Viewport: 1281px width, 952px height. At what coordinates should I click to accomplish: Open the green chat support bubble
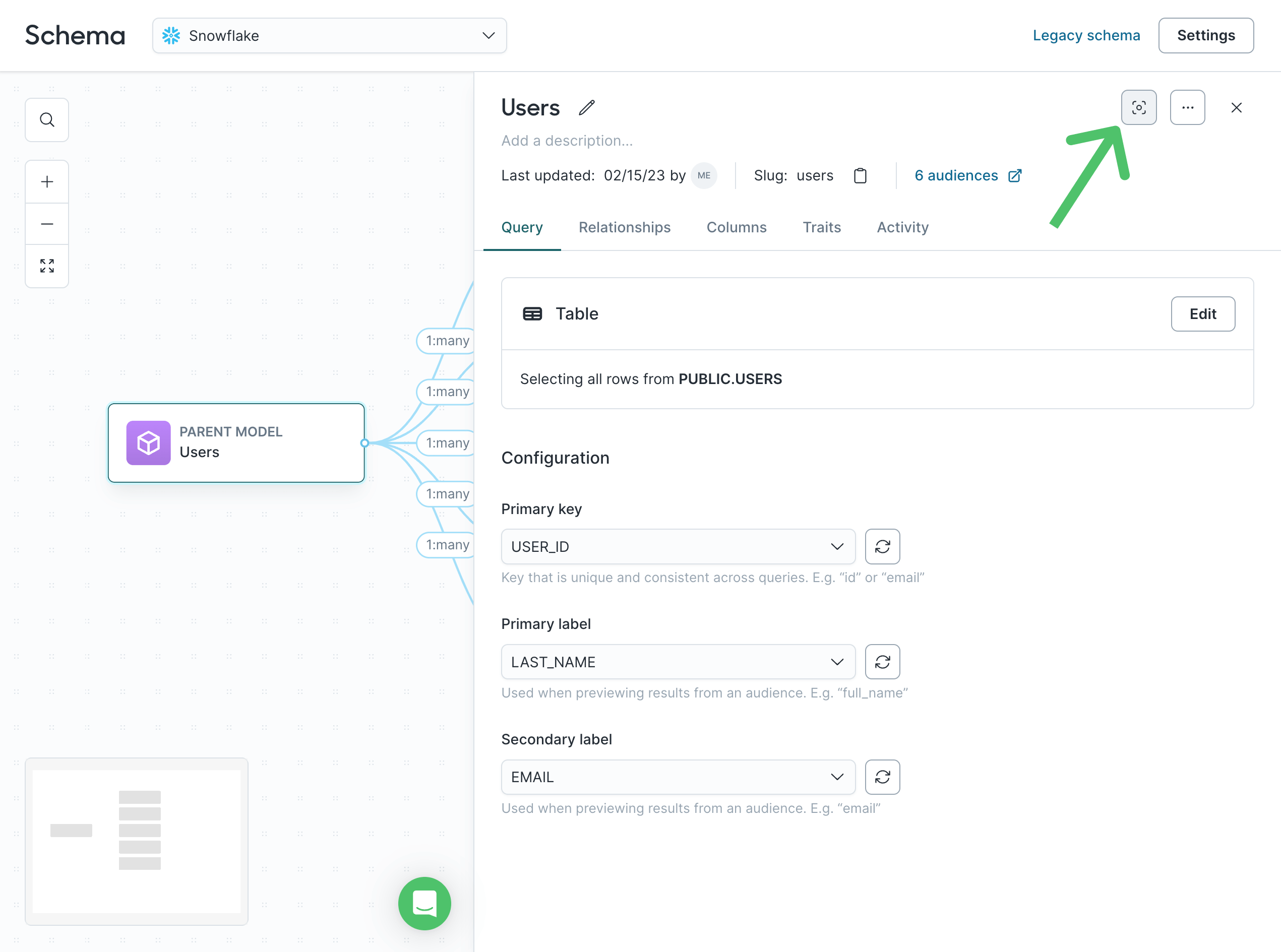[x=424, y=903]
